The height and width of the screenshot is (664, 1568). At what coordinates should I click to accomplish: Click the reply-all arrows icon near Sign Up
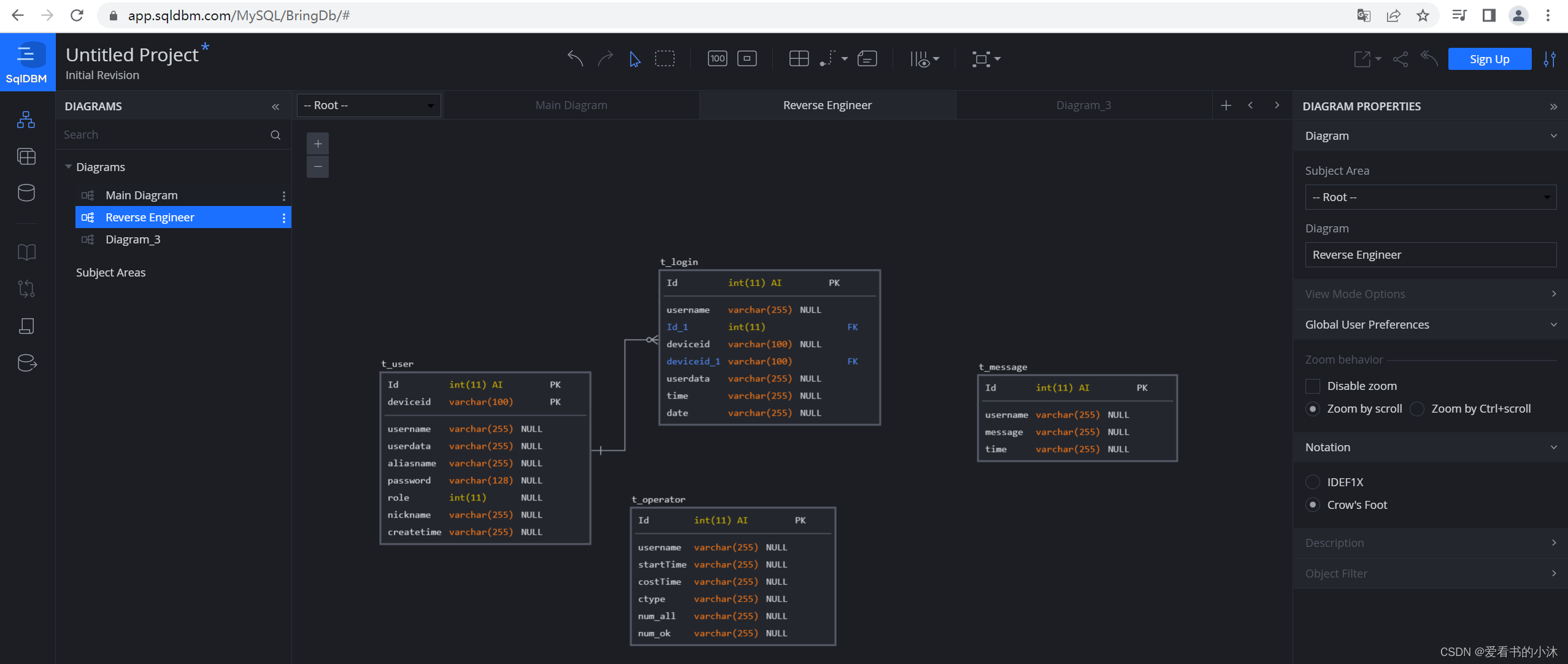[1430, 59]
